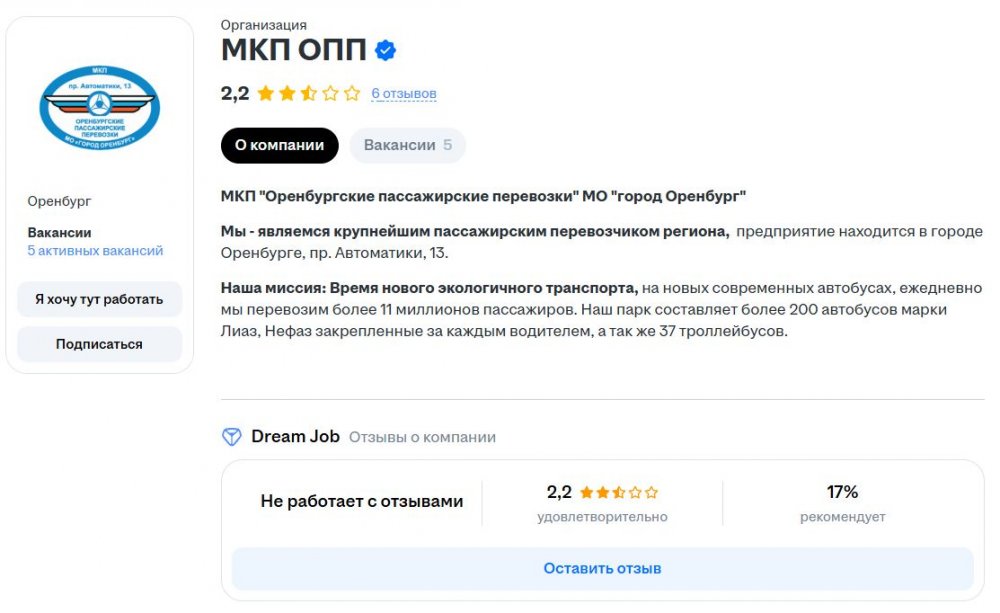Click the Dream Job heading
1000x613 pixels.
point(295,437)
